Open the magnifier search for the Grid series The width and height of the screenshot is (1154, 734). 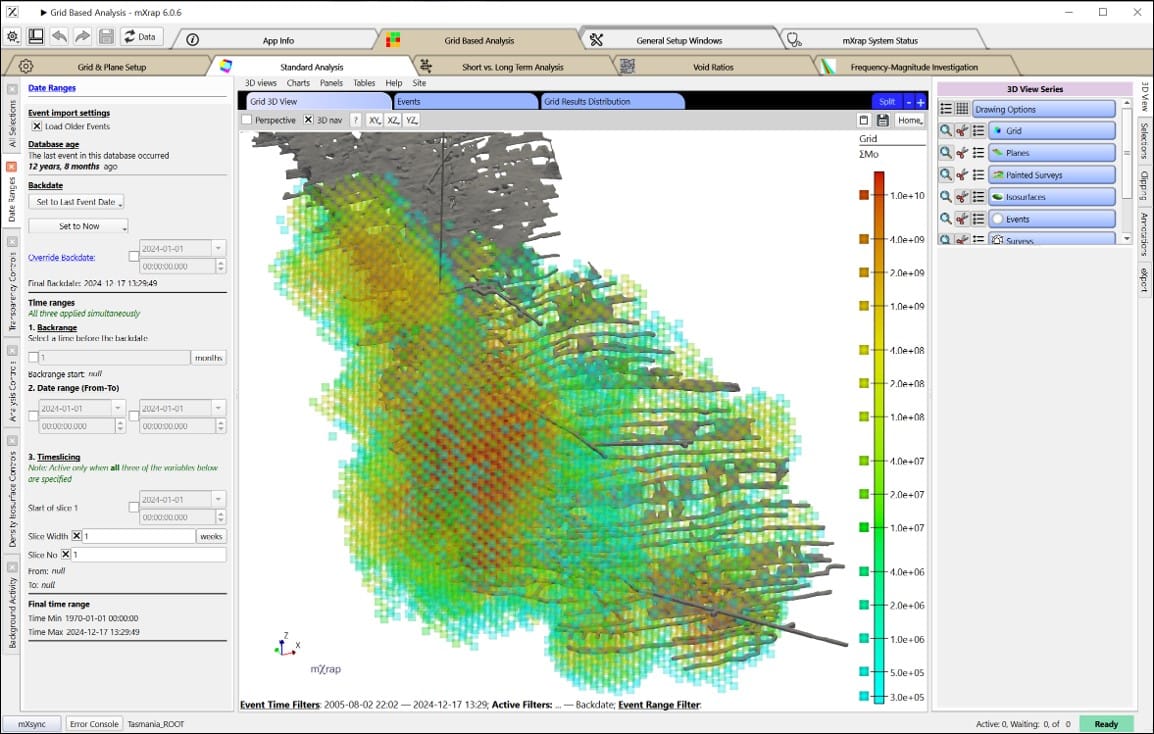coord(945,131)
